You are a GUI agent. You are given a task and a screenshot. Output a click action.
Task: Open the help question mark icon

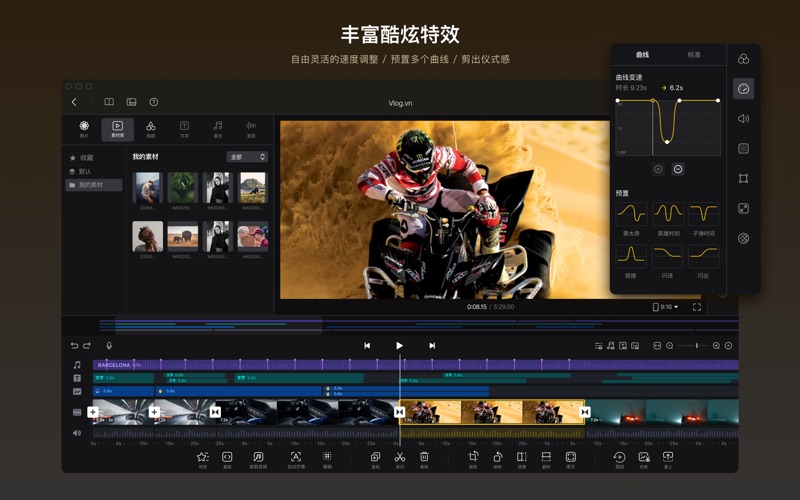coord(154,102)
